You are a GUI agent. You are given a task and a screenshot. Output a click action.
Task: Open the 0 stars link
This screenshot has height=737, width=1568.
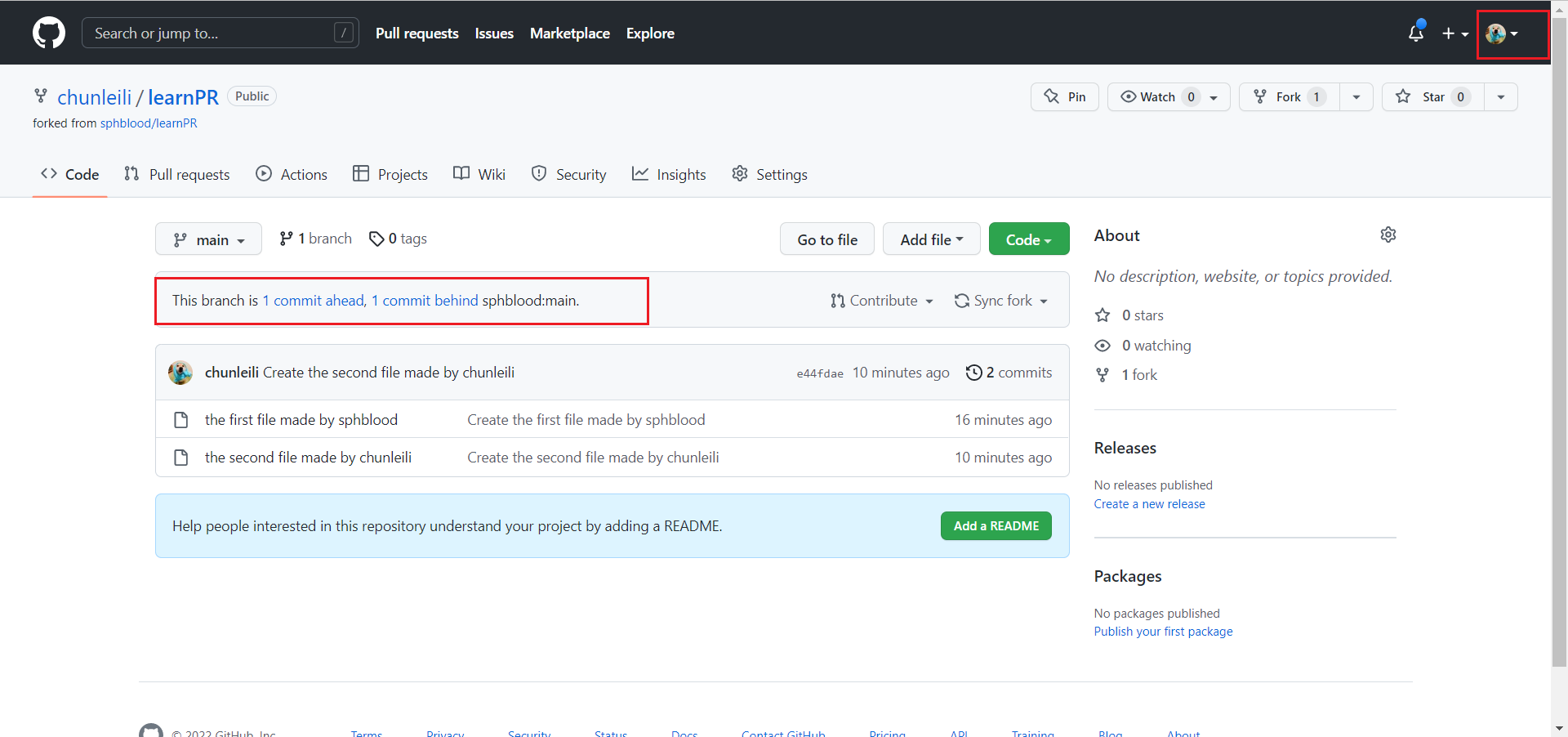[x=1129, y=315]
